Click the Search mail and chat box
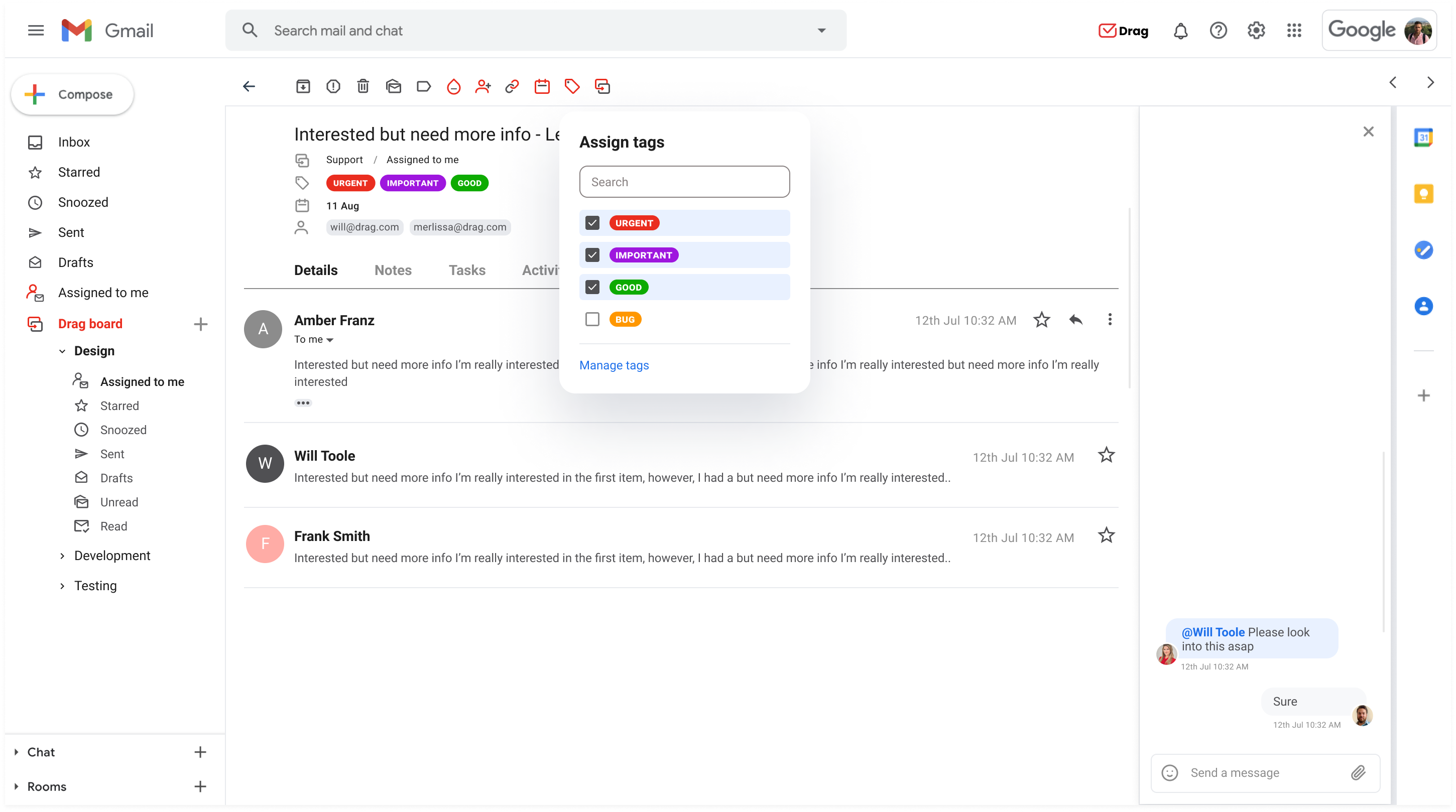This screenshot has height=812, width=1456. click(535, 31)
